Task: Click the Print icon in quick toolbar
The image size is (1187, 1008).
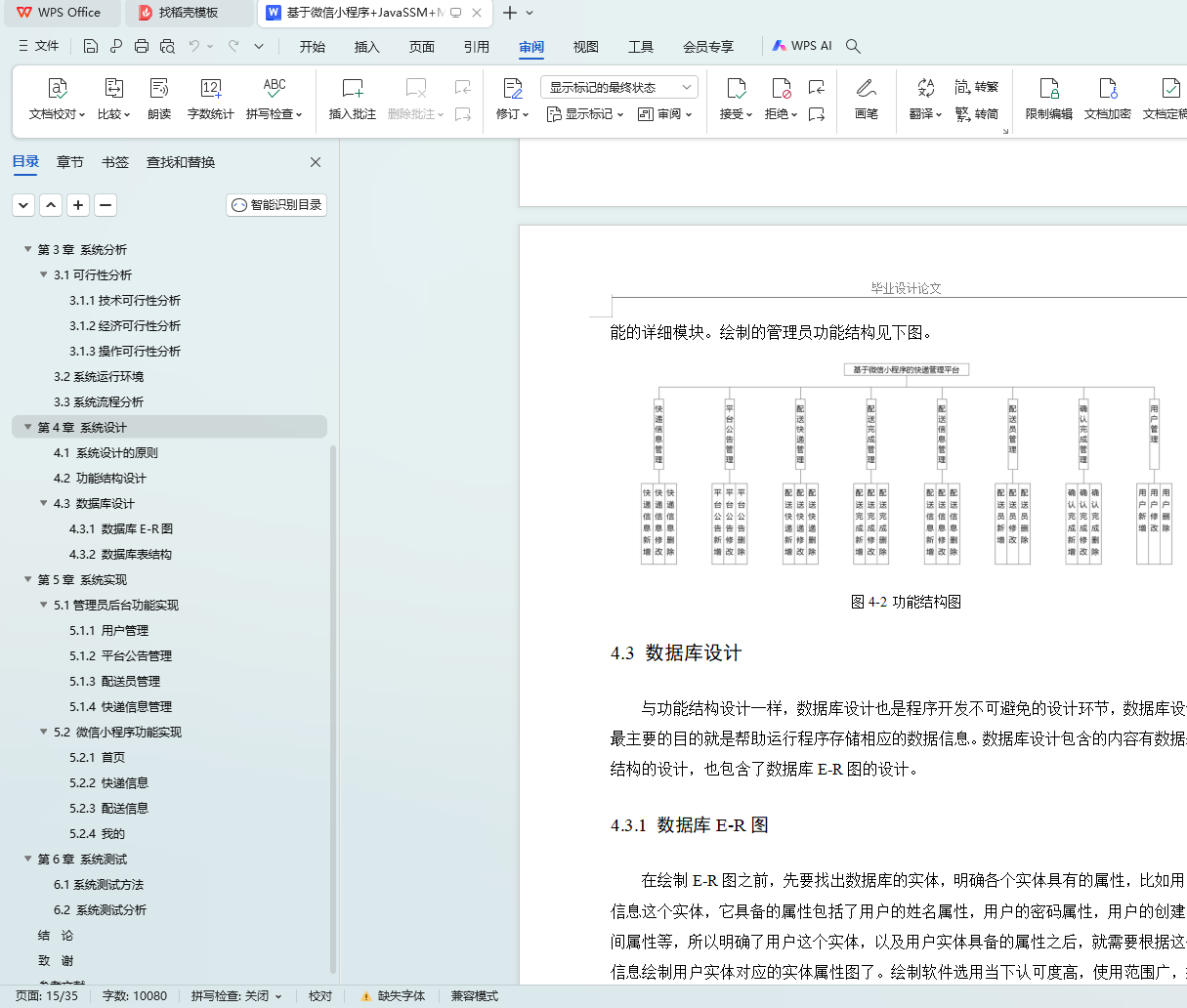Action: tap(142, 46)
